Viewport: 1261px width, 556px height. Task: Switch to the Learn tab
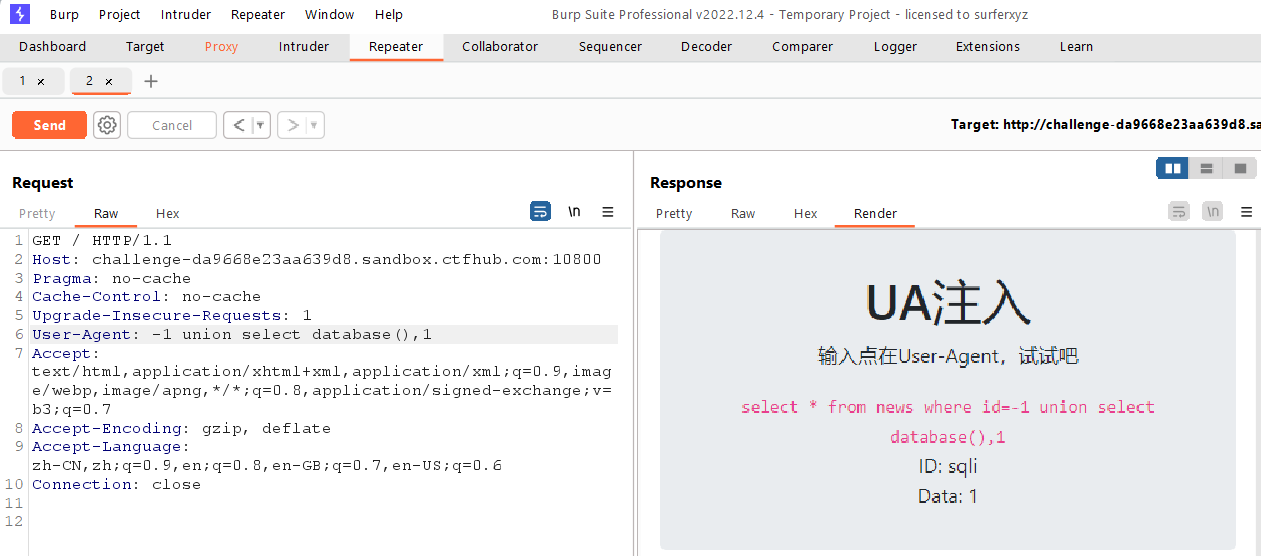(1076, 47)
